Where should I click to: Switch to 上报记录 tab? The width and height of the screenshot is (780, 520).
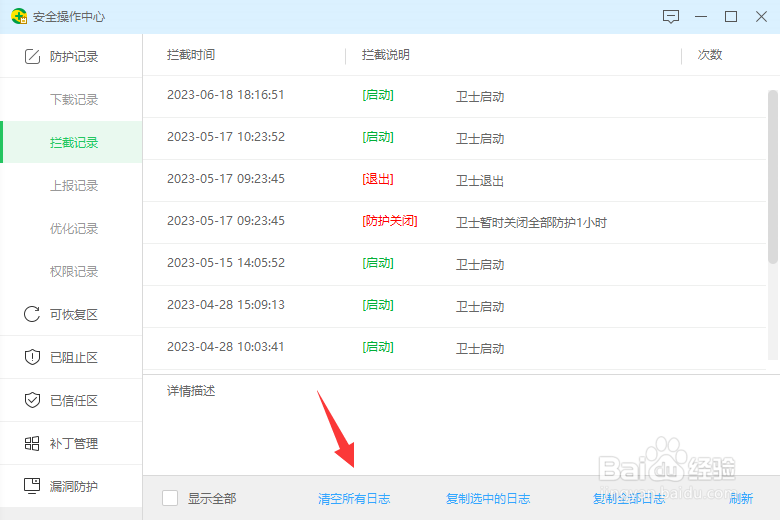point(74,186)
